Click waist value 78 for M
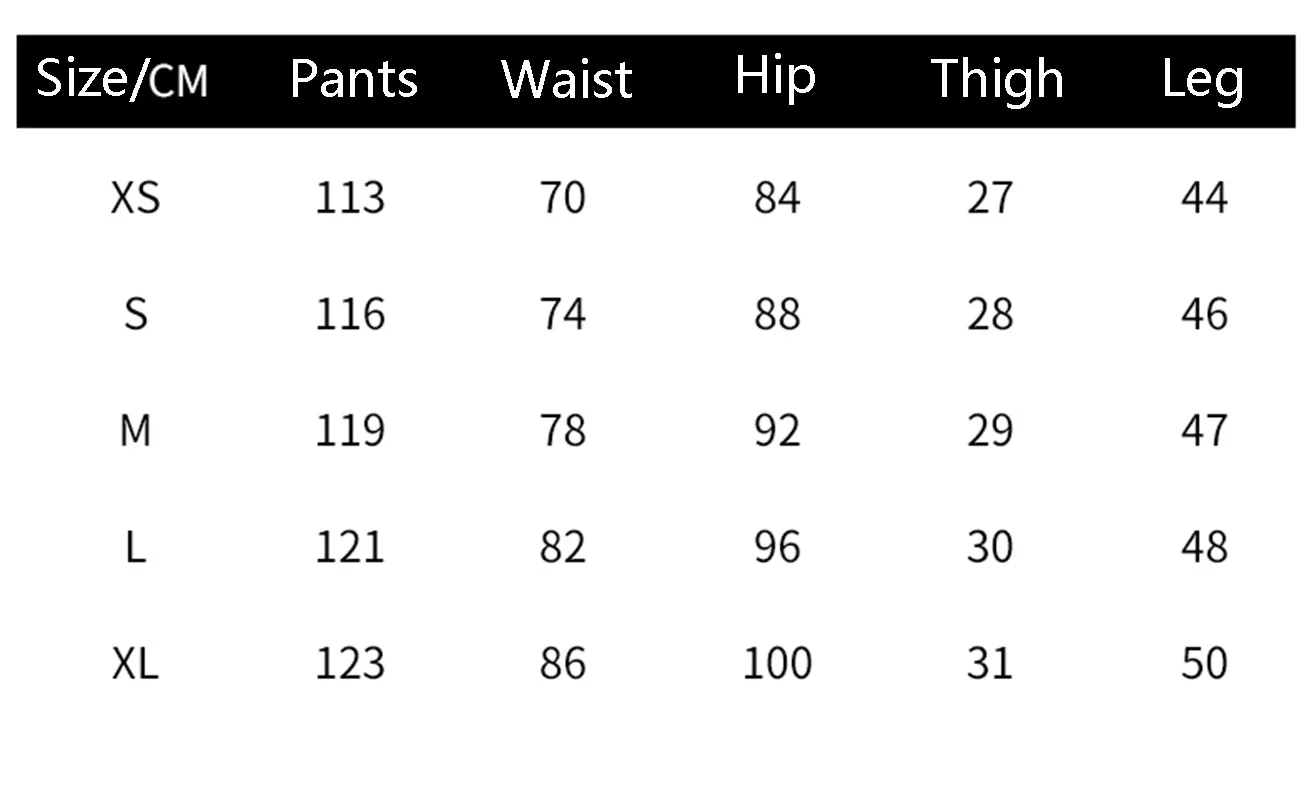This screenshot has height=800, width=1314. pos(562,431)
